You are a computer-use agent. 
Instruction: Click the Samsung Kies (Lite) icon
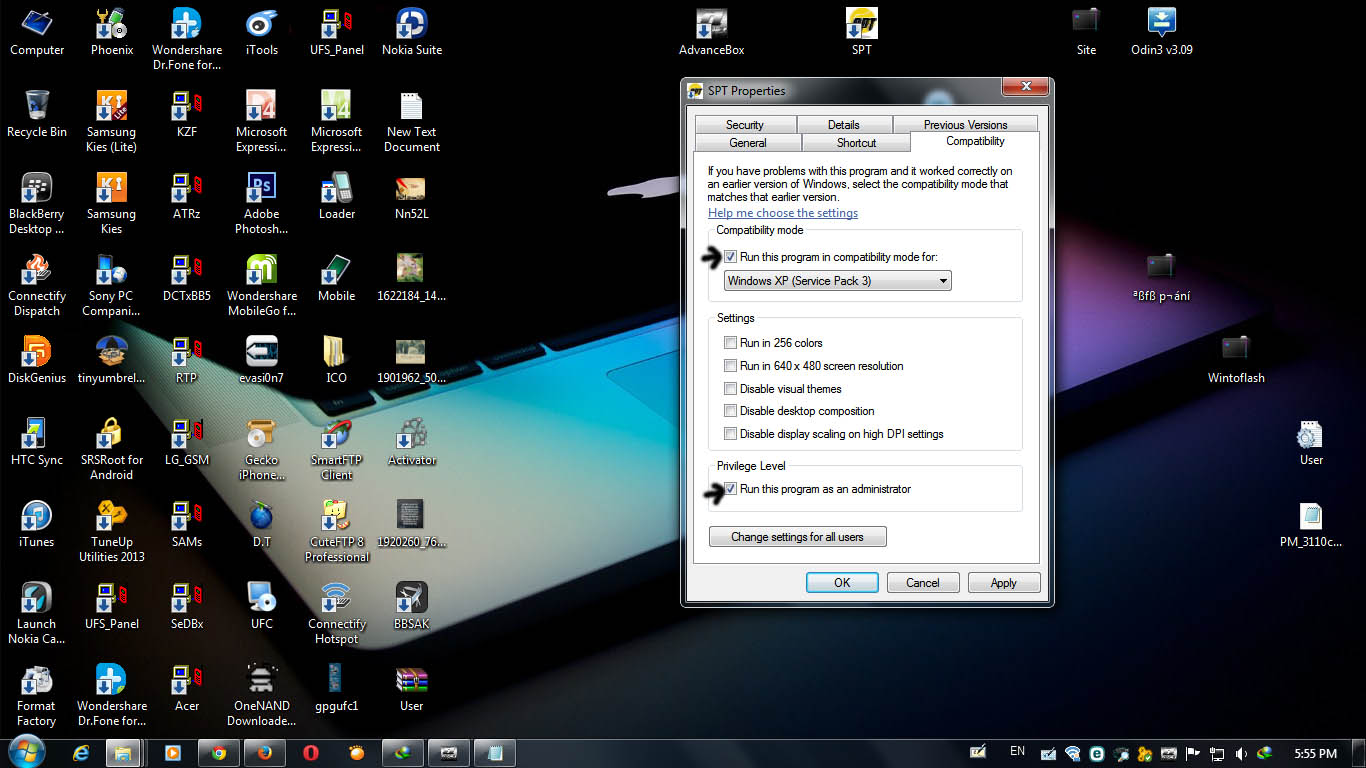[x=112, y=121]
